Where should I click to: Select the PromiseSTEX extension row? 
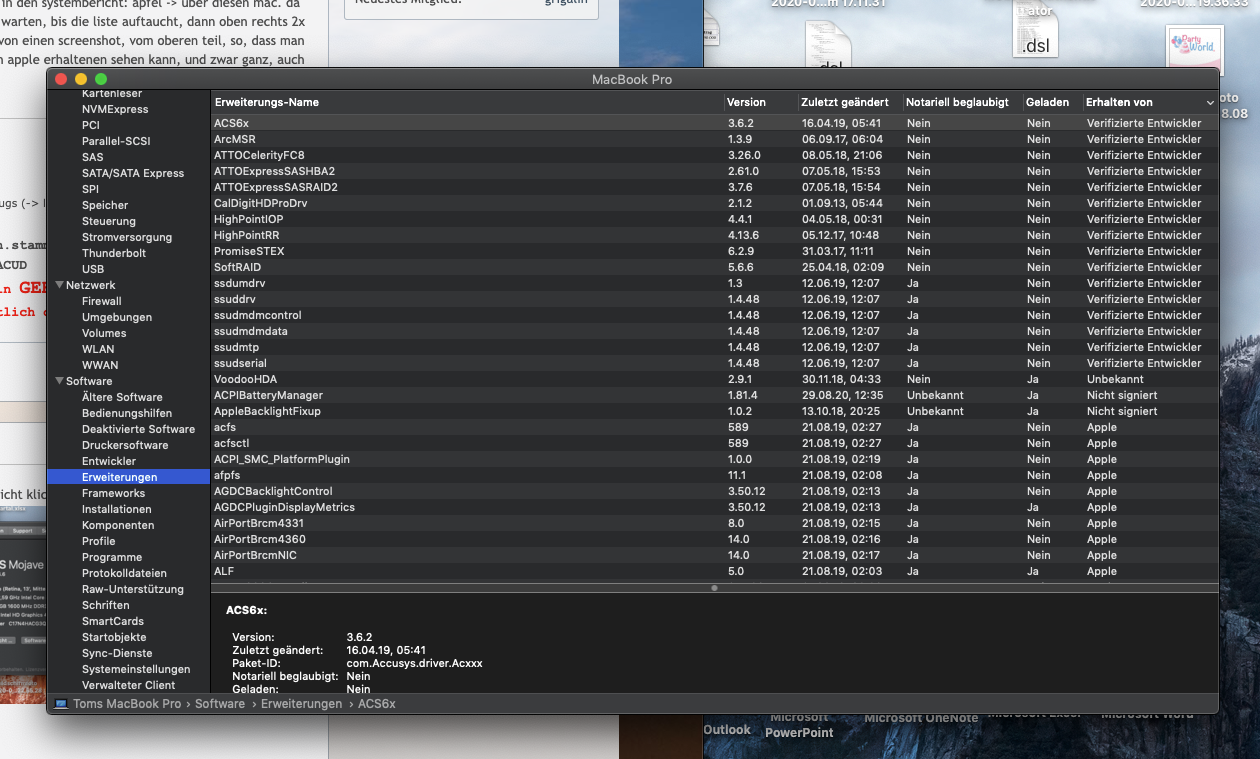715,251
